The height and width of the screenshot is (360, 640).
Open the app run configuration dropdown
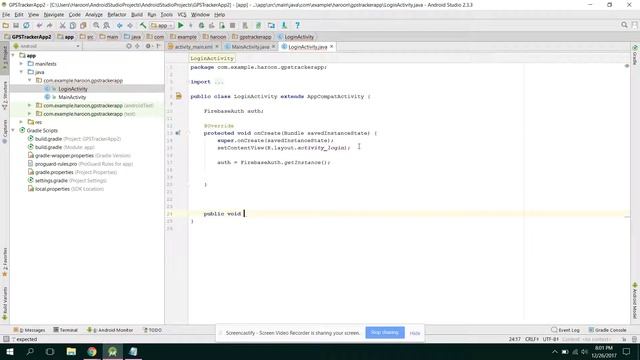coord(162,25)
